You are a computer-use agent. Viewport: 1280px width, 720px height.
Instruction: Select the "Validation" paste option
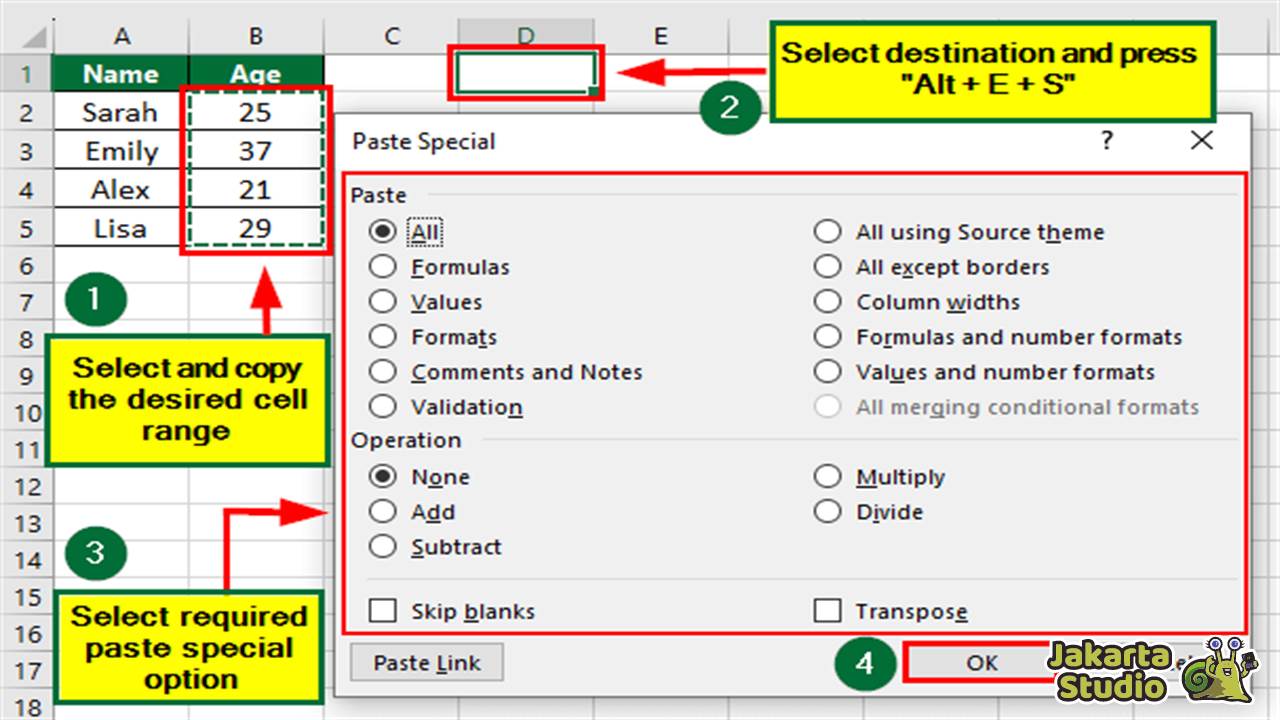click(x=383, y=406)
